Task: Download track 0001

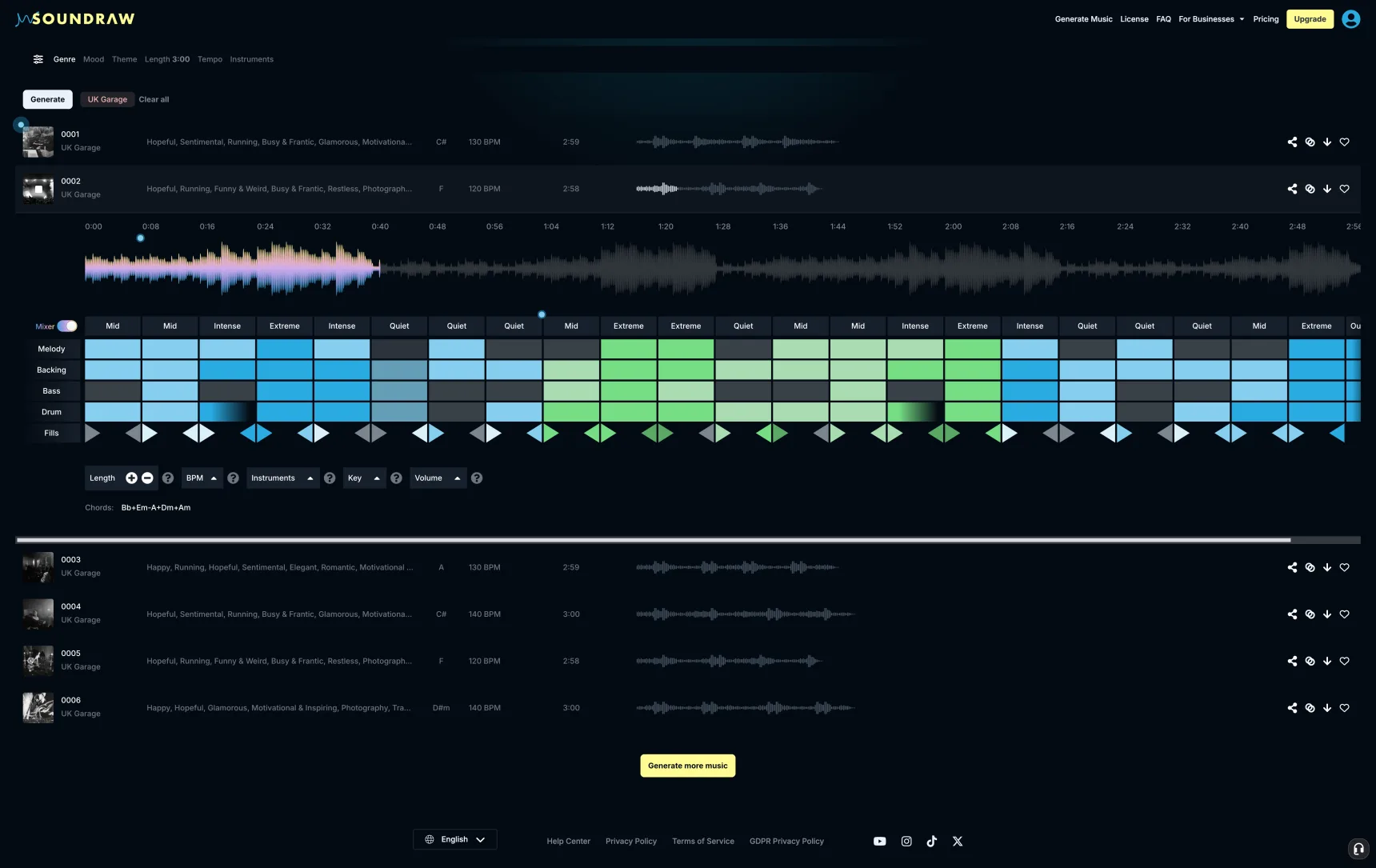Action: [1327, 142]
